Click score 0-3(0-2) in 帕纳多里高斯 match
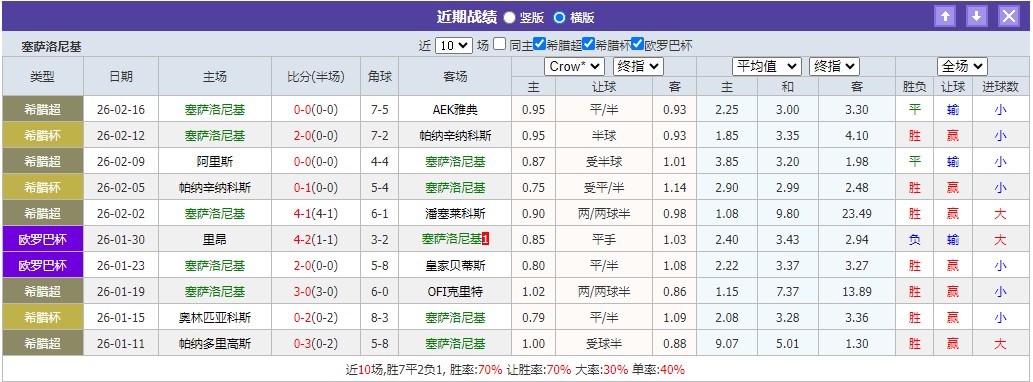Image resolution: width=1033 pixels, height=382 pixels. (x=316, y=343)
